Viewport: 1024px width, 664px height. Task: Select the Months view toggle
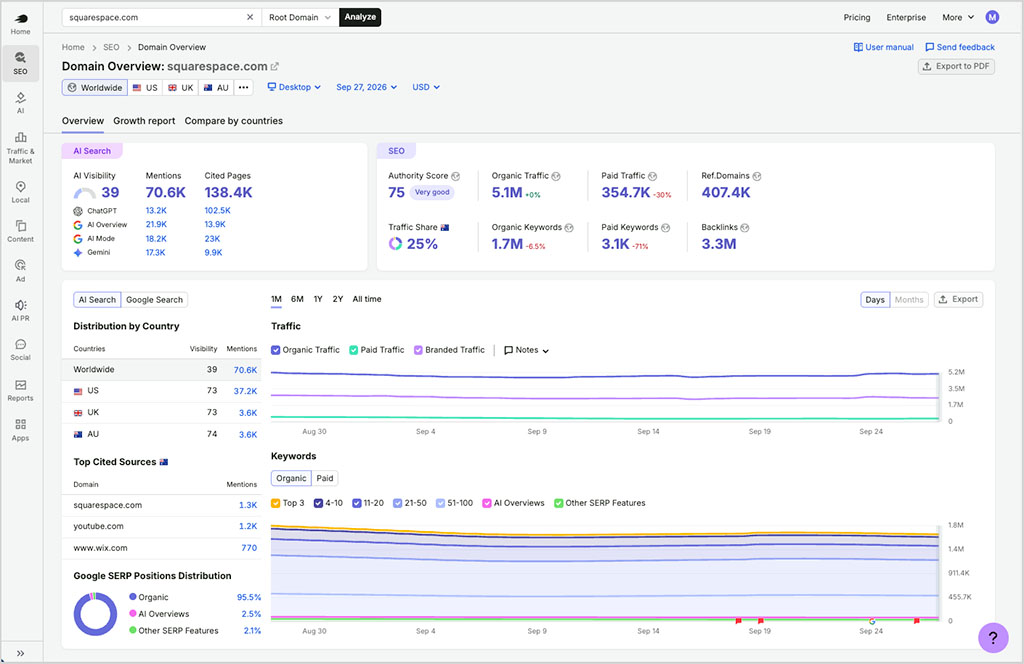coord(908,300)
